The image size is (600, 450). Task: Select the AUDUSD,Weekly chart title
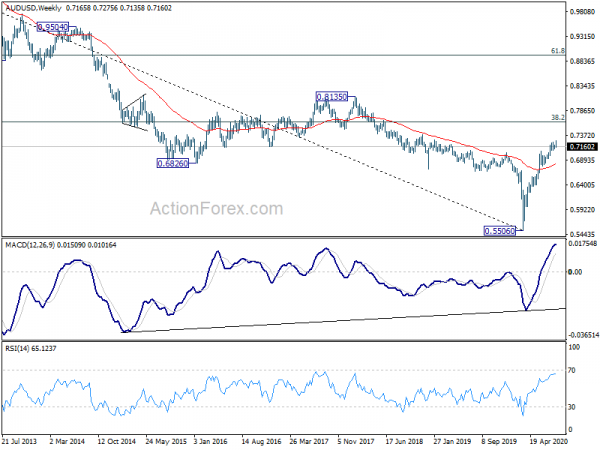[33, 8]
